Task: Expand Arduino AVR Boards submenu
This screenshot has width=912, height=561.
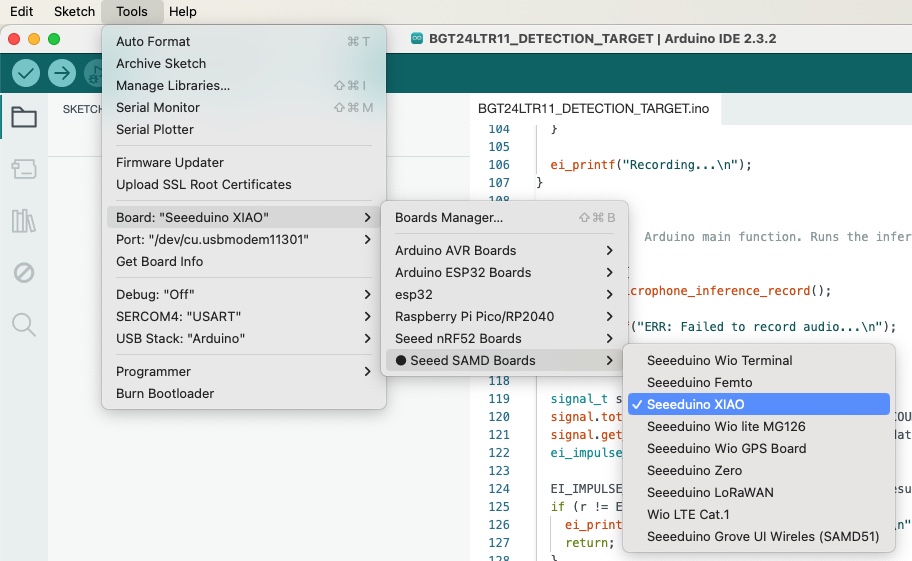Action: (504, 251)
